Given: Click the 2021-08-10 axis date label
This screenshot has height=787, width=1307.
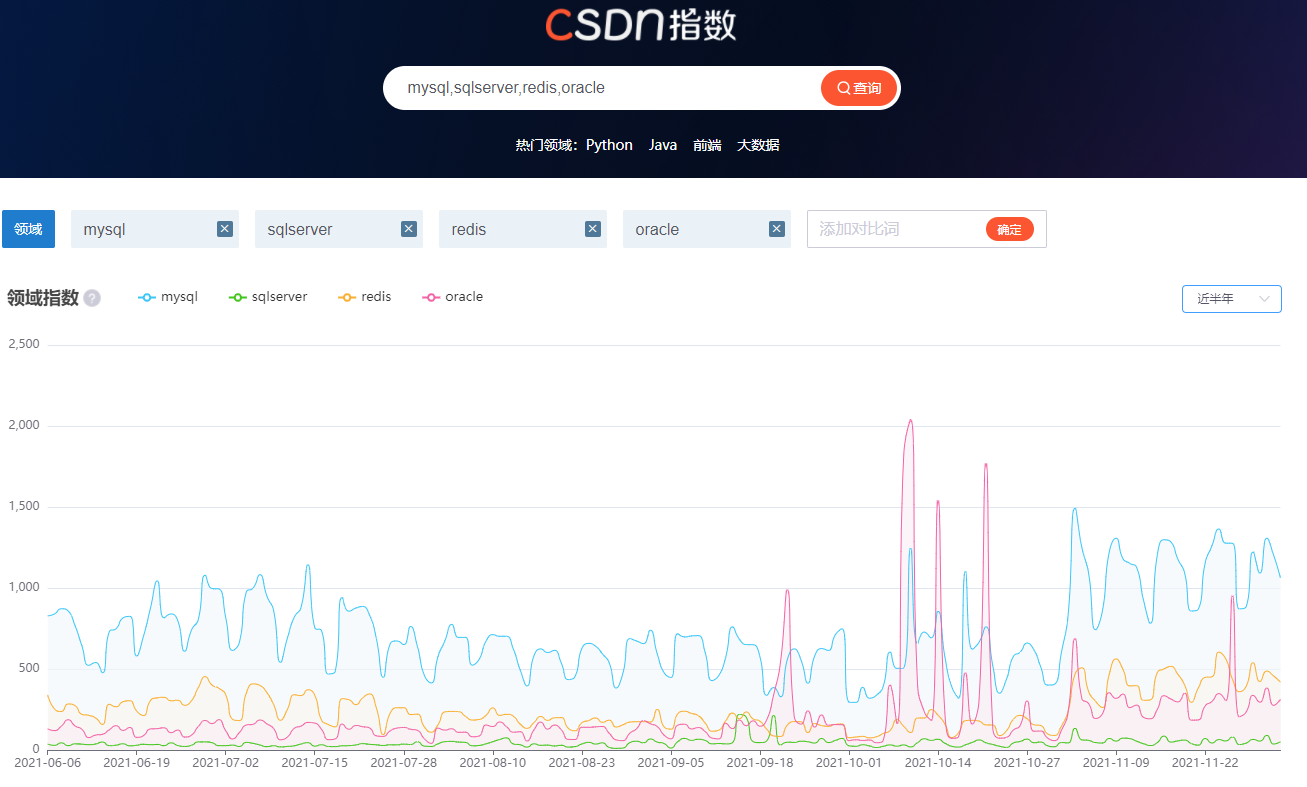Looking at the screenshot, I should click(493, 762).
